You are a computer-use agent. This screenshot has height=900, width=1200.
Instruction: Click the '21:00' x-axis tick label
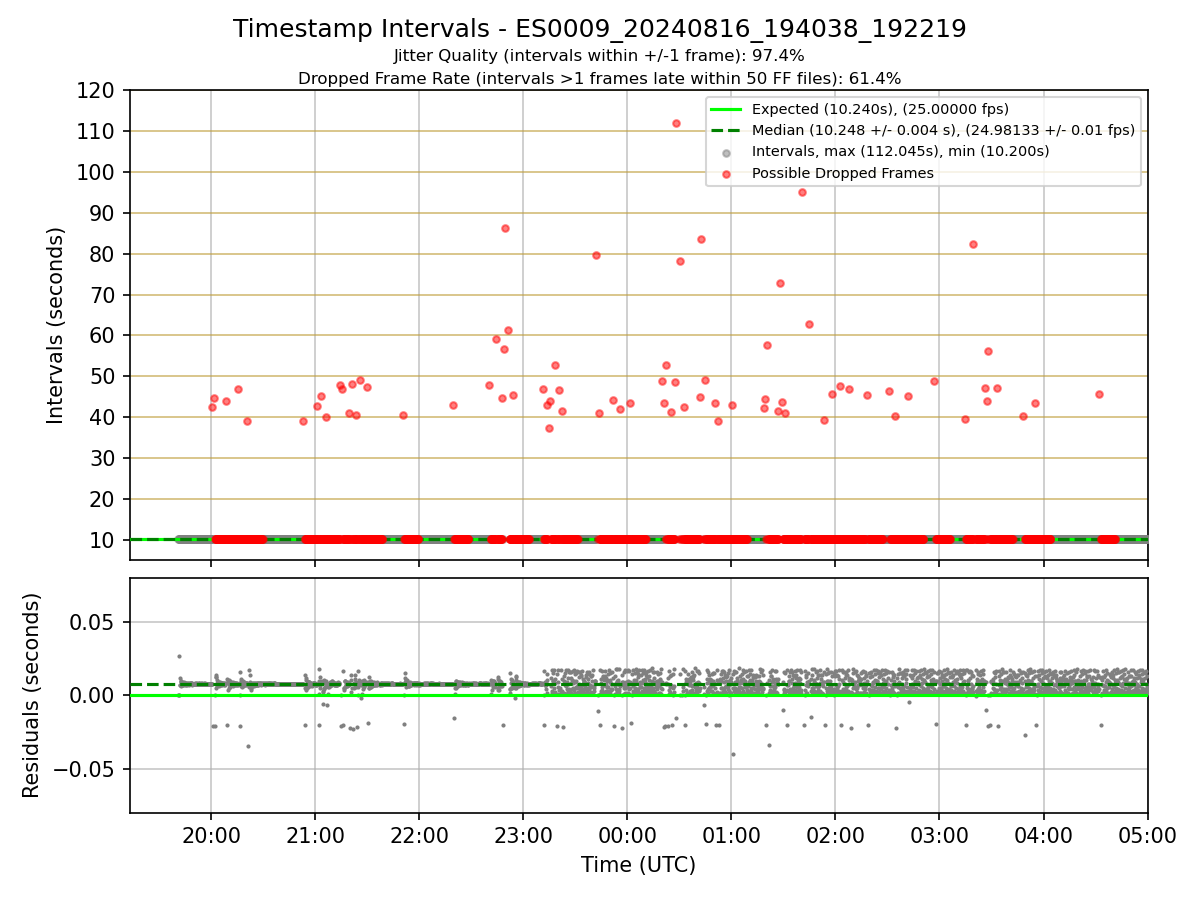[x=315, y=835]
